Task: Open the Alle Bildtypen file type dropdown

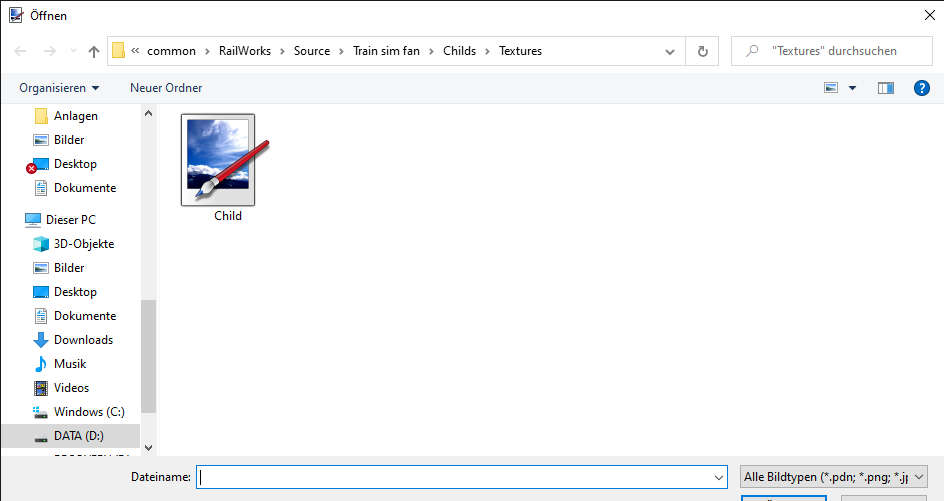Action: coord(834,477)
